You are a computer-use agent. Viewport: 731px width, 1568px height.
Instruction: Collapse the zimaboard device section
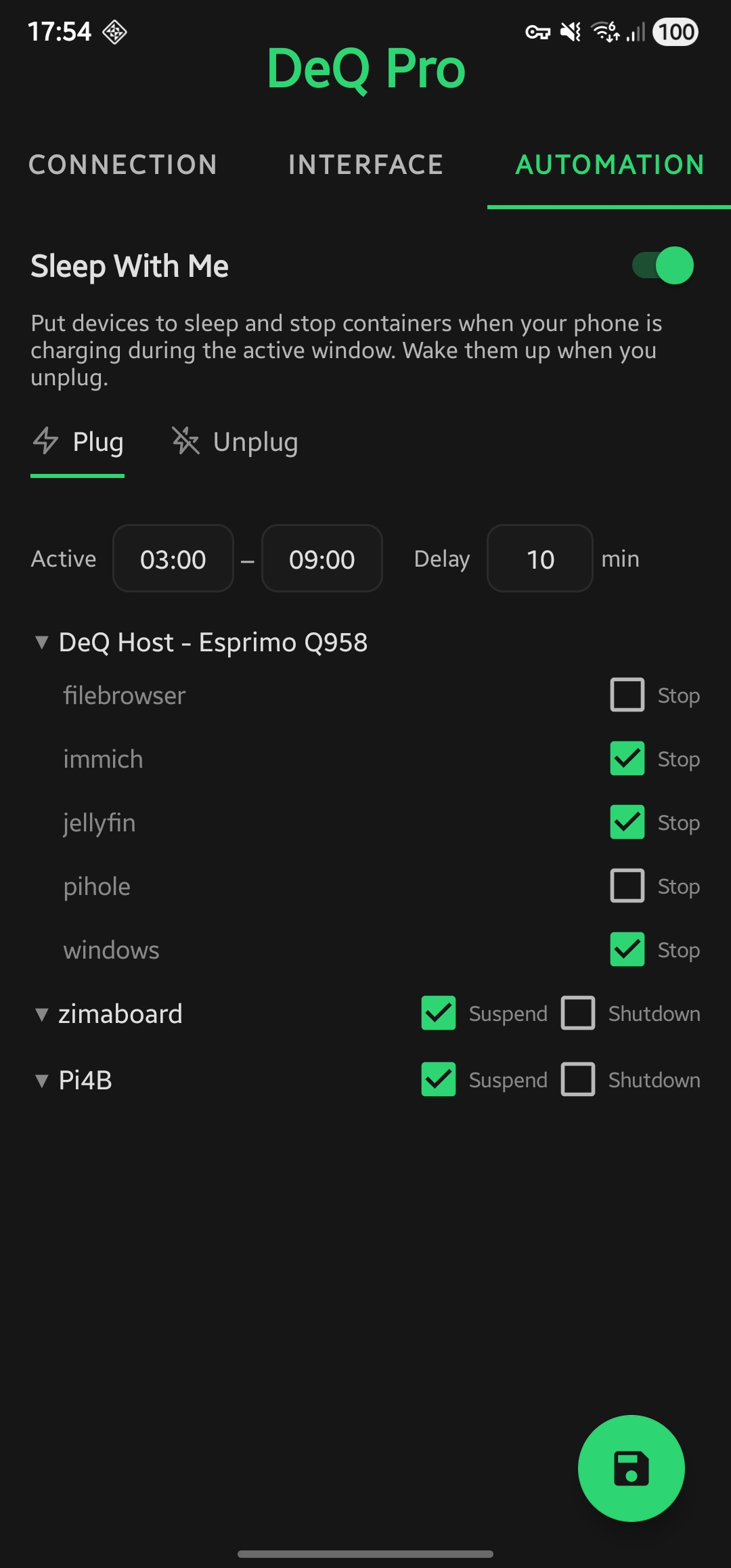click(42, 1014)
